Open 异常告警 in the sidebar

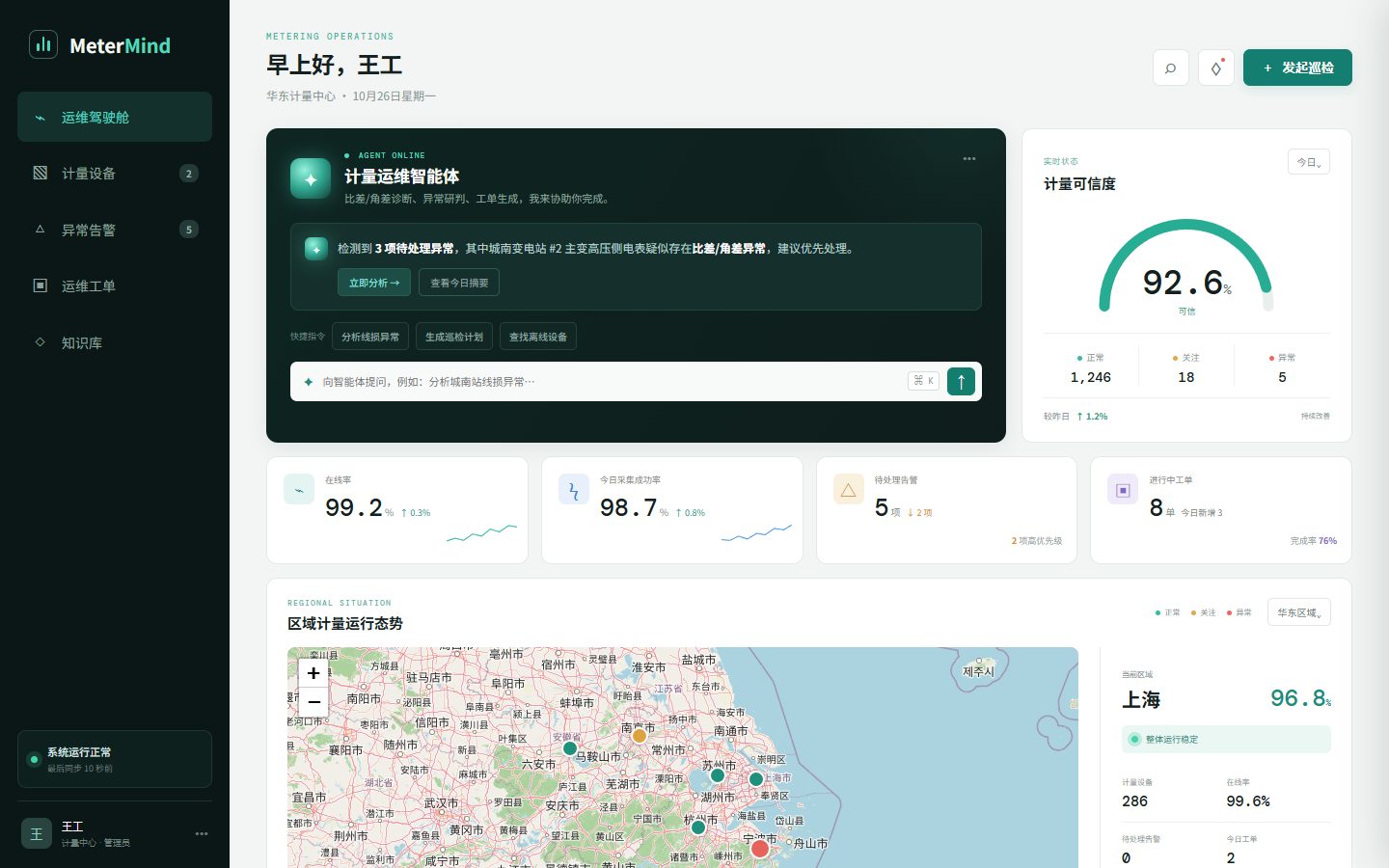(115, 230)
